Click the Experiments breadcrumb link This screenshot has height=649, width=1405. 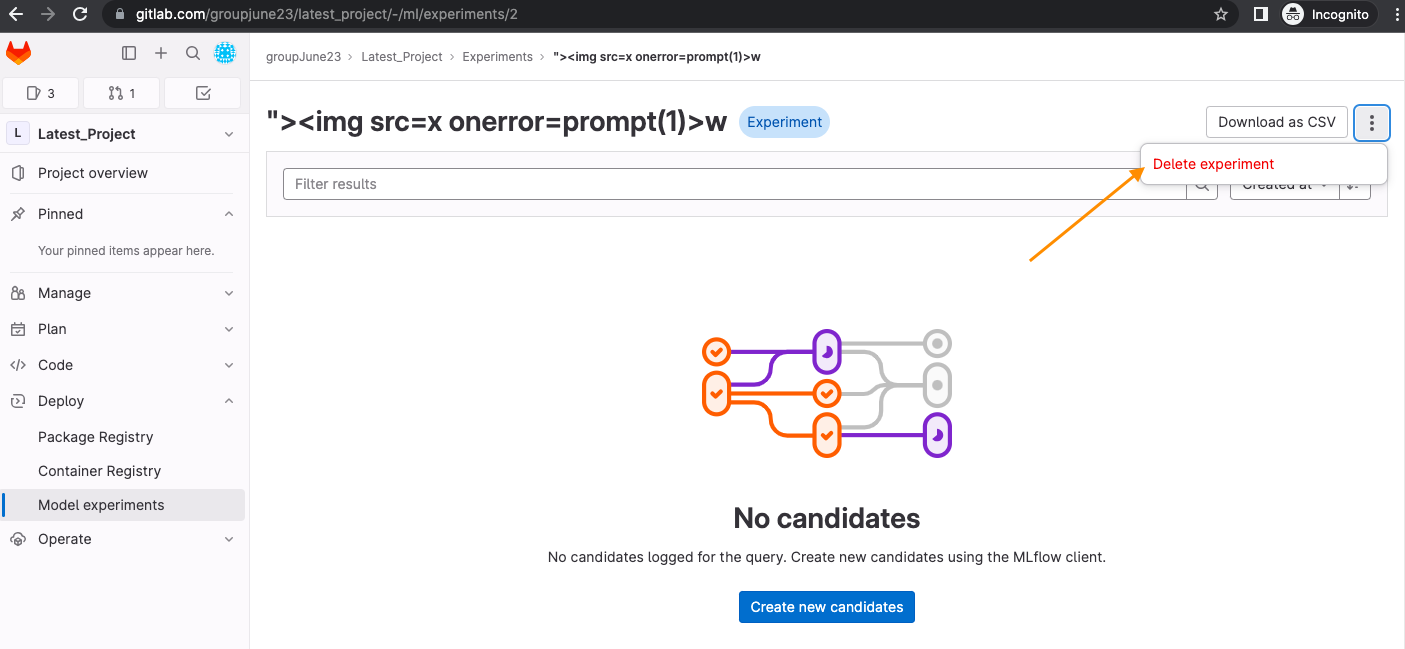coord(497,57)
